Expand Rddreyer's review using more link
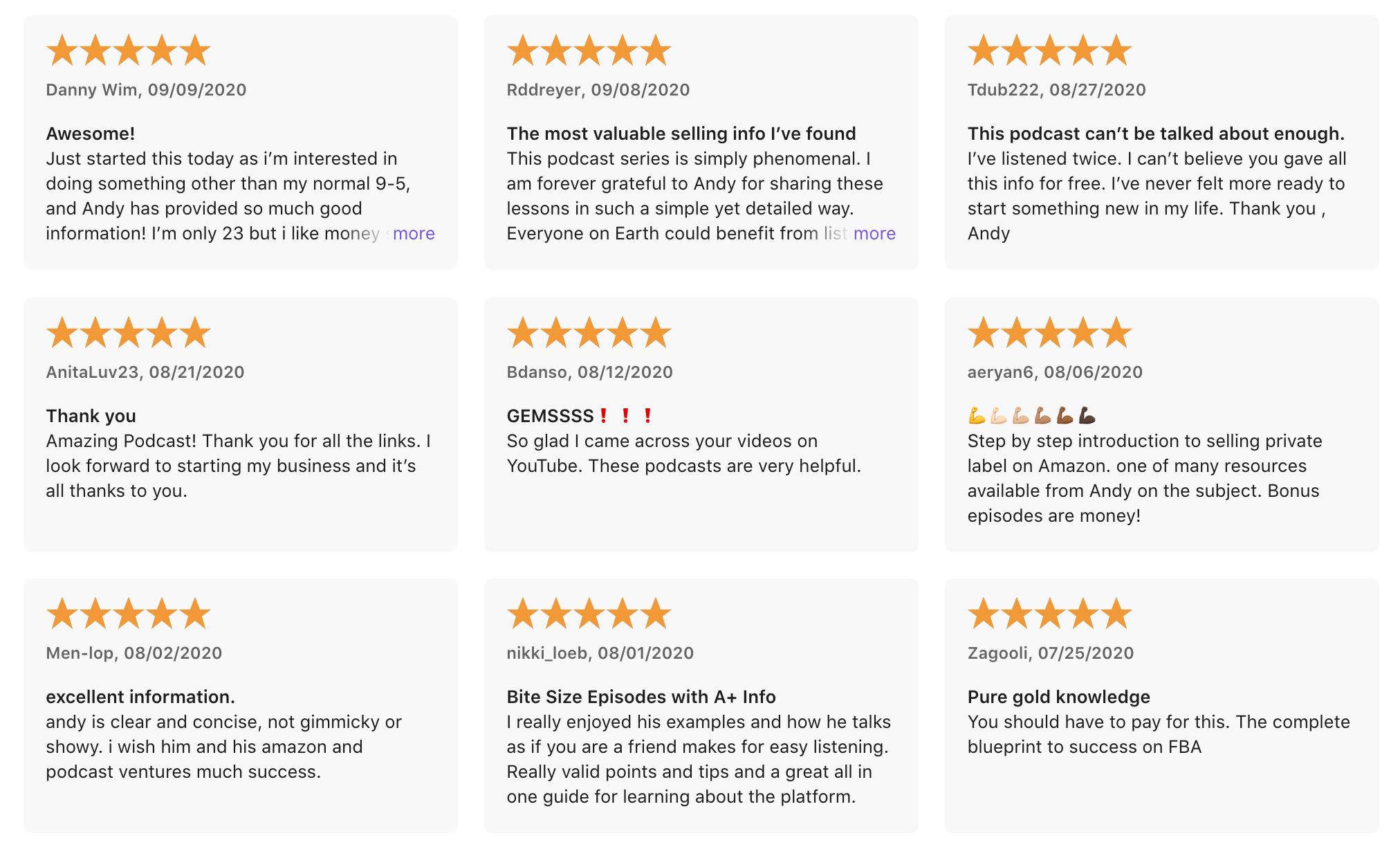Screen dimensions: 1400x847 (874, 233)
